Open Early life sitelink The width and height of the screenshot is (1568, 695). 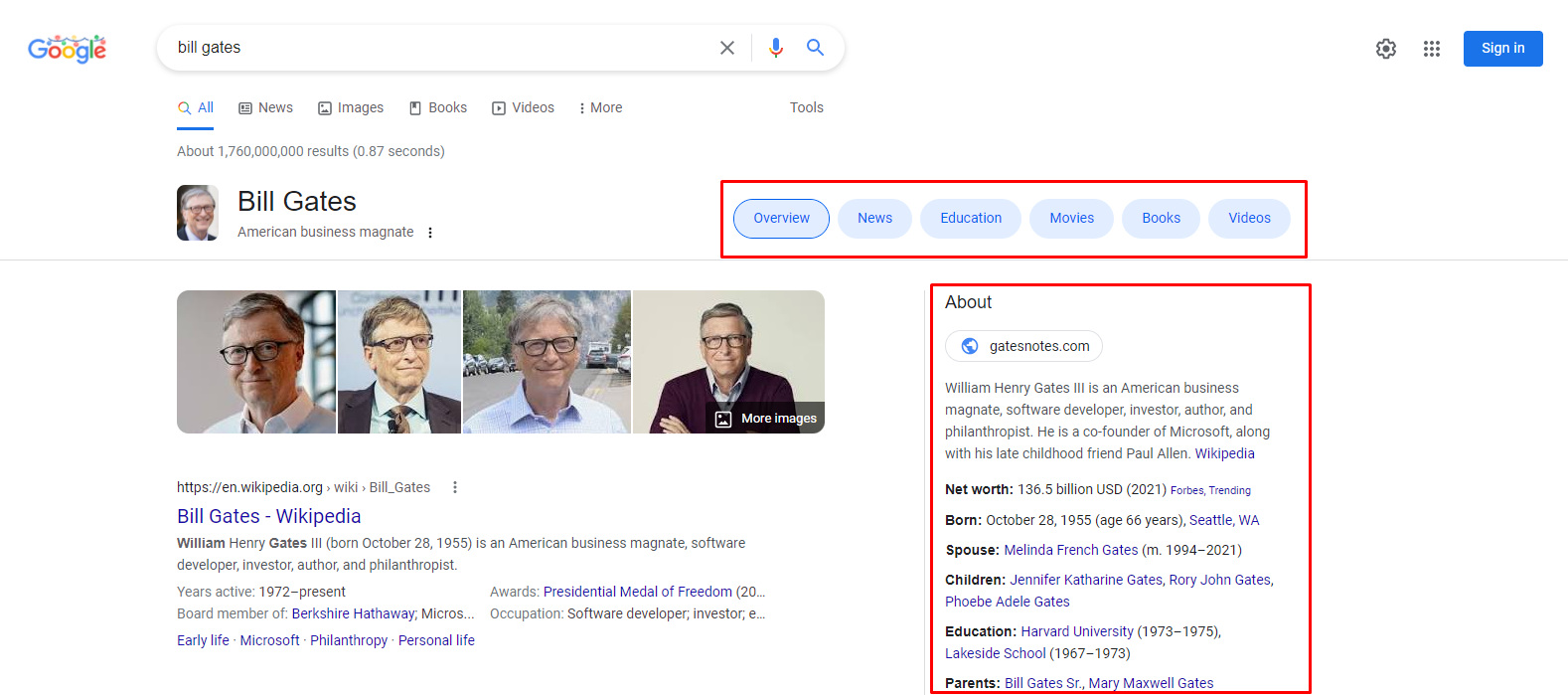203,640
